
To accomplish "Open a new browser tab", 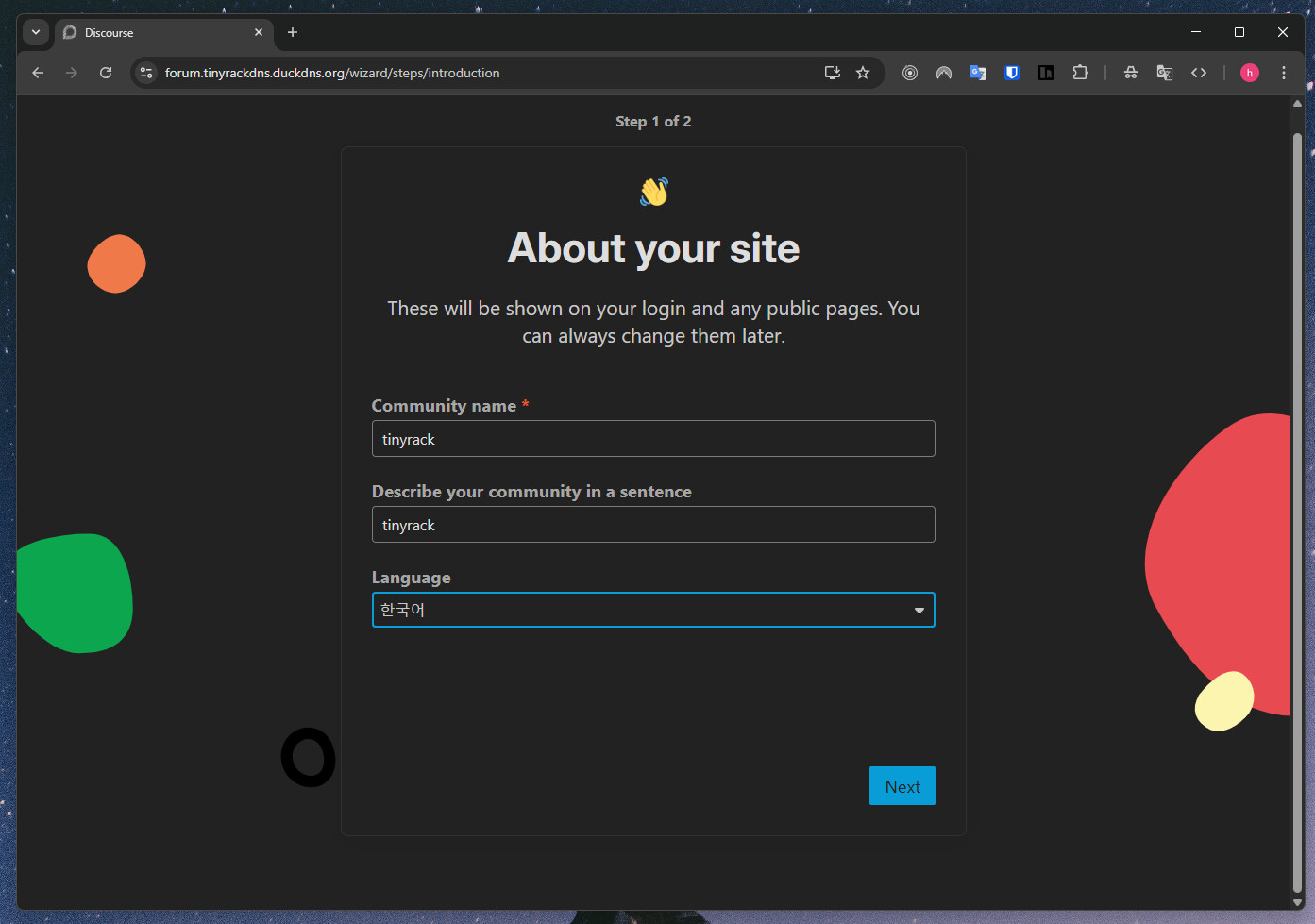I will point(293,32).
